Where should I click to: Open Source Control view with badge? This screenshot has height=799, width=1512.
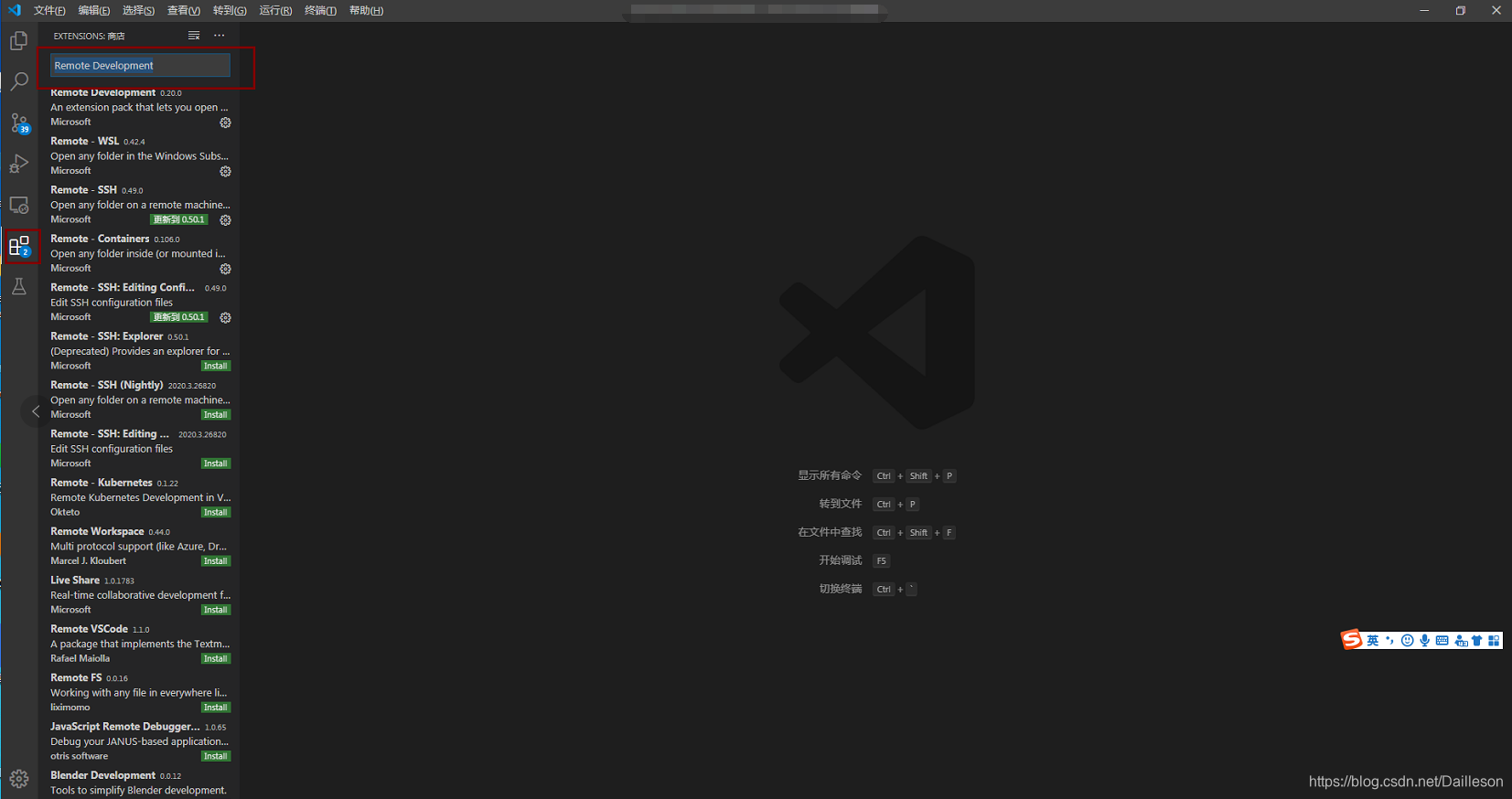pyautogui.click(x=18, y=123)
